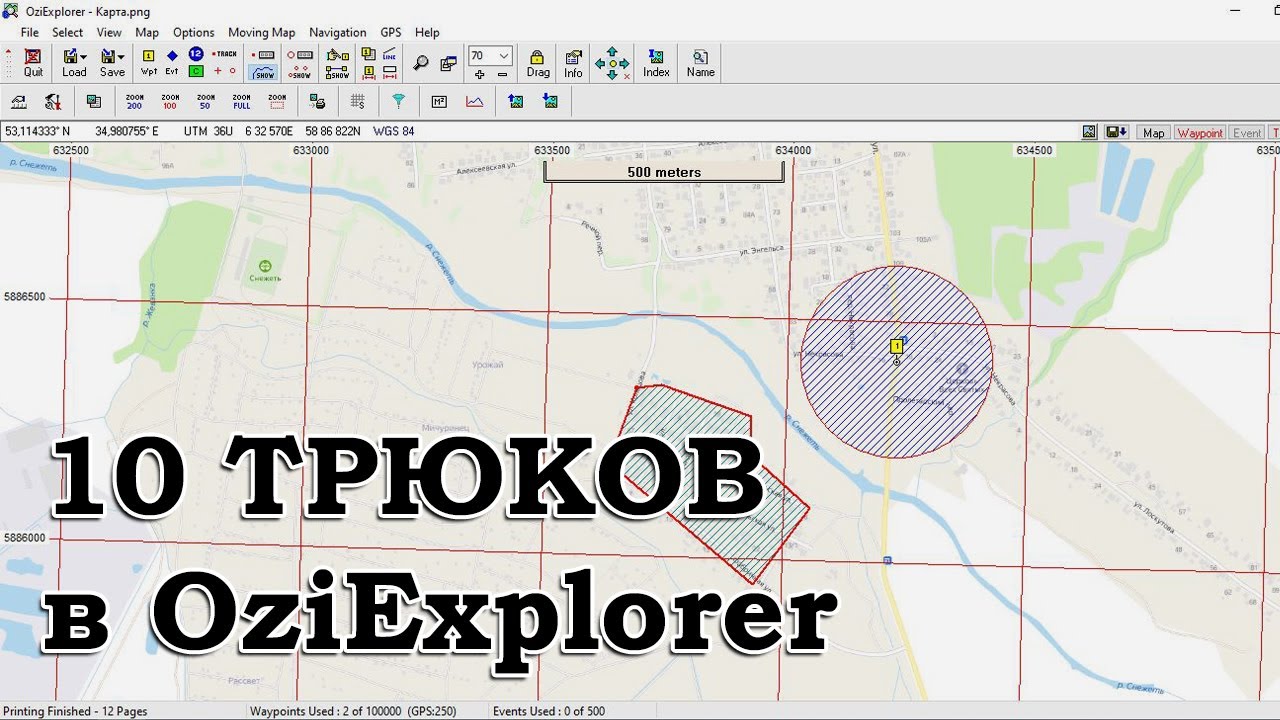This screenshot has height=720, width=1280.
Task: Click the Name search button
Action: pos(700,62)
